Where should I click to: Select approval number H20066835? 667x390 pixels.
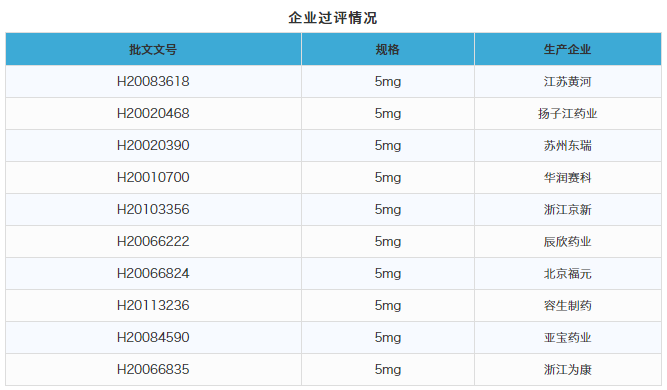click(153, 370)
